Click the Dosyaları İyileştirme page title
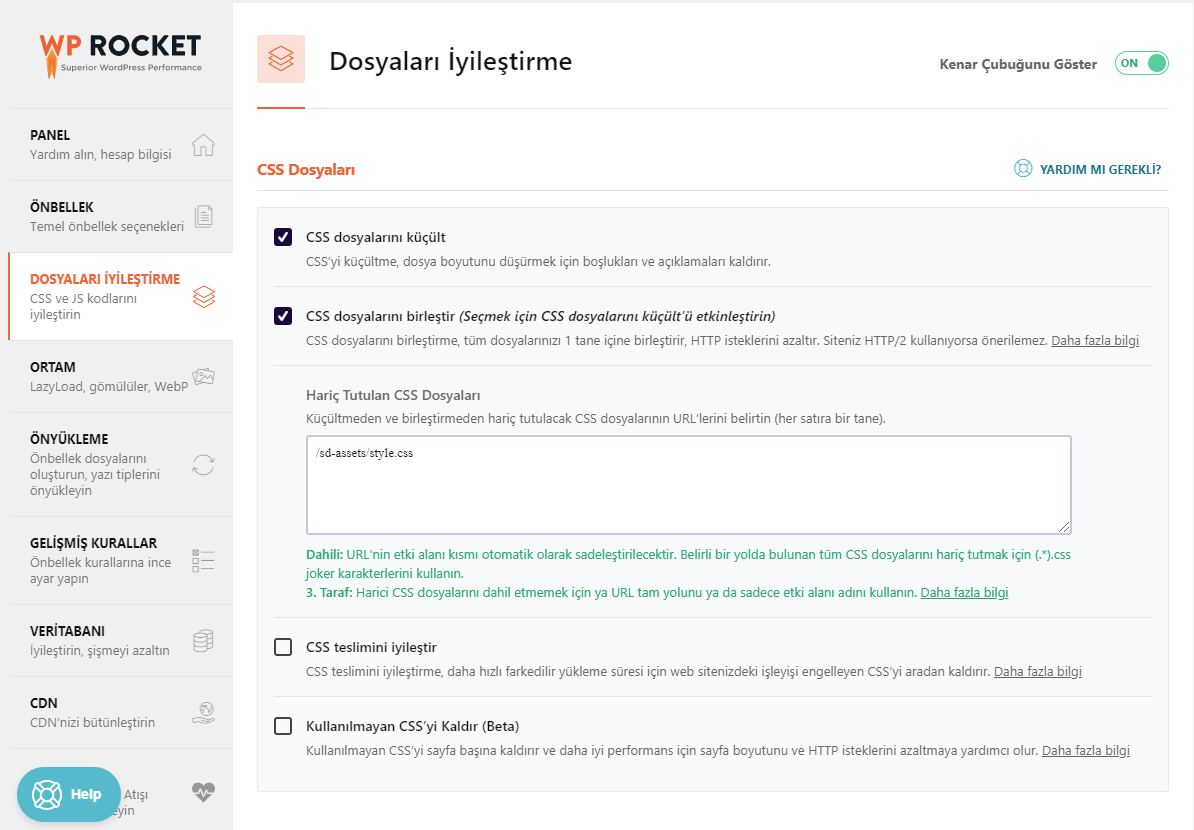The width and height of the screenshot is (1194, 830). (450, 61)
